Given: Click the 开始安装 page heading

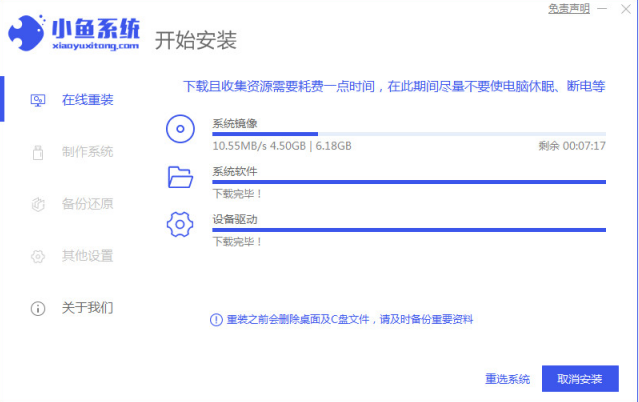Looking at the screenshot, I should [x=196, y=41].
